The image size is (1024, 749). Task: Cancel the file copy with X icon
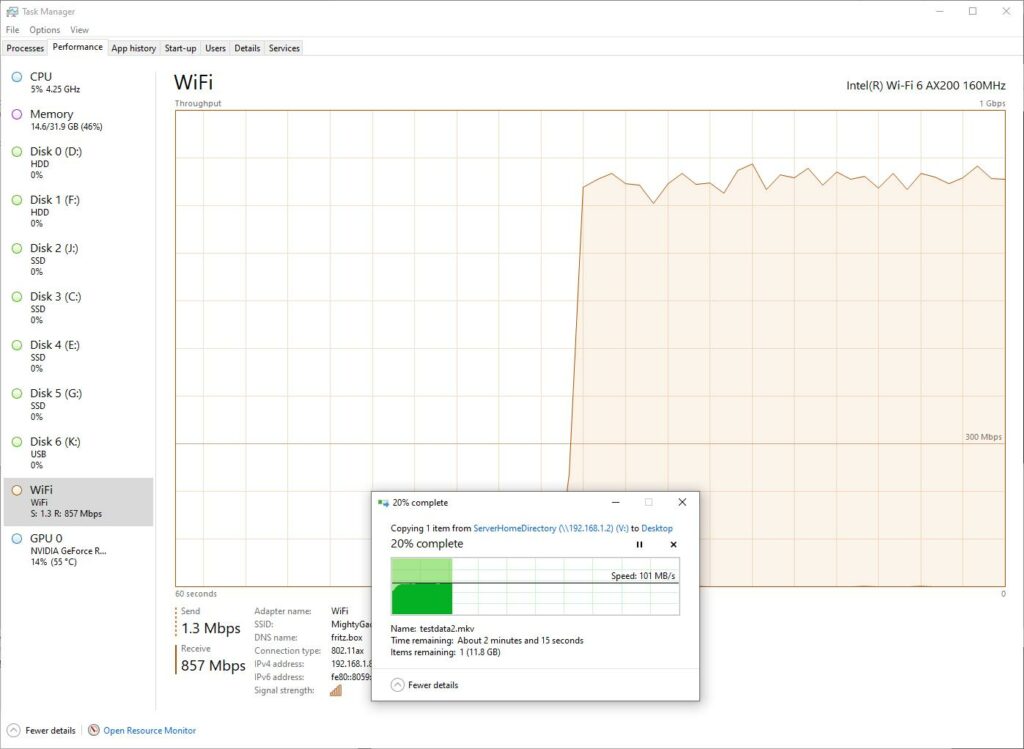(x=673, y=544)
